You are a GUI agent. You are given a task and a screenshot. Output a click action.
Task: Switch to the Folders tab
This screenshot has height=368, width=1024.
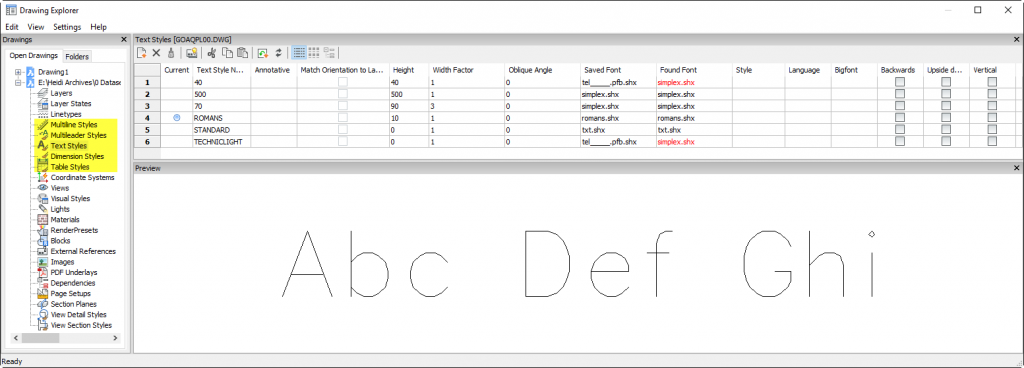[78, 57]
